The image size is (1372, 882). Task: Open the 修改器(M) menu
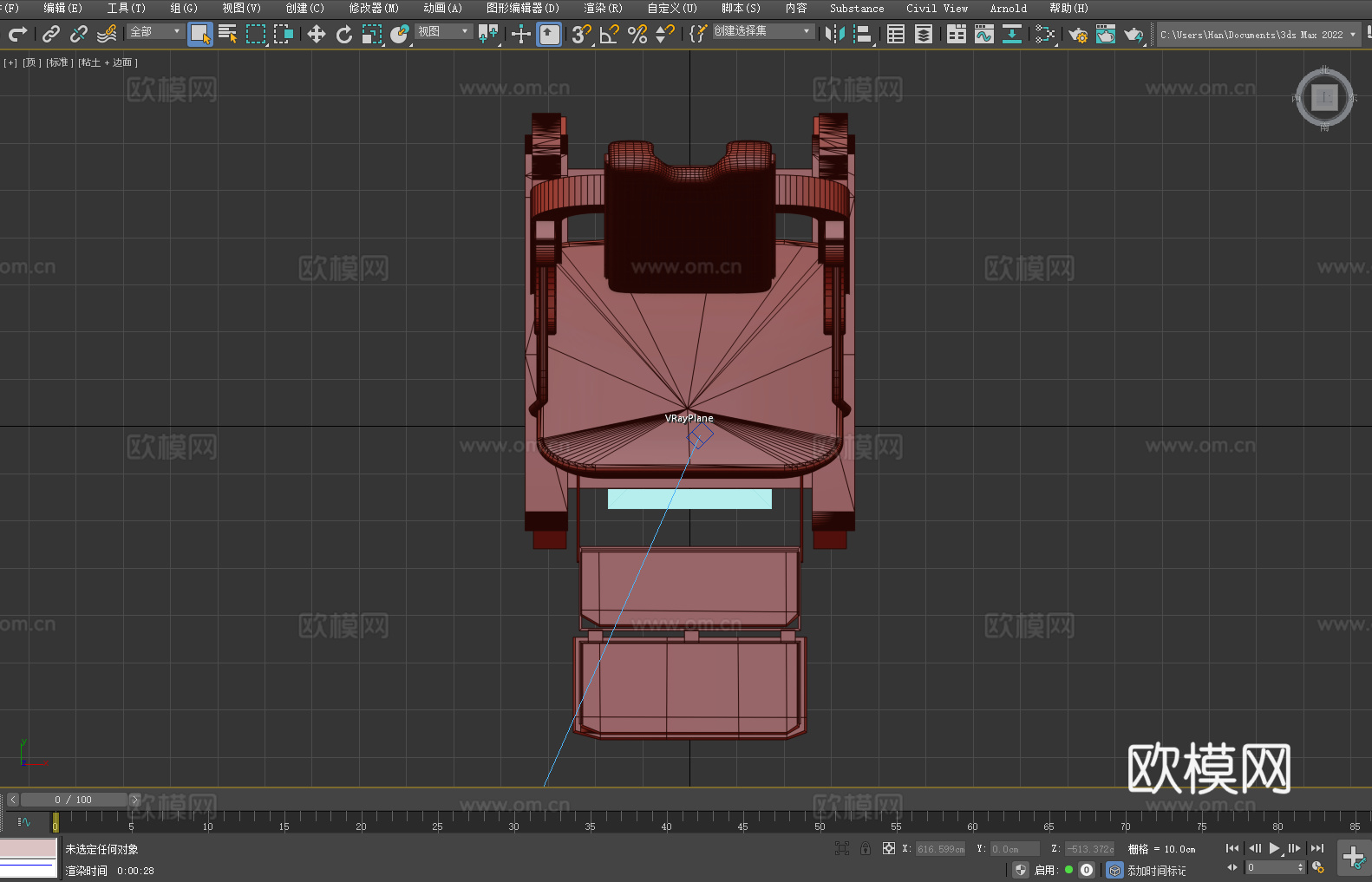pos(374,8)
